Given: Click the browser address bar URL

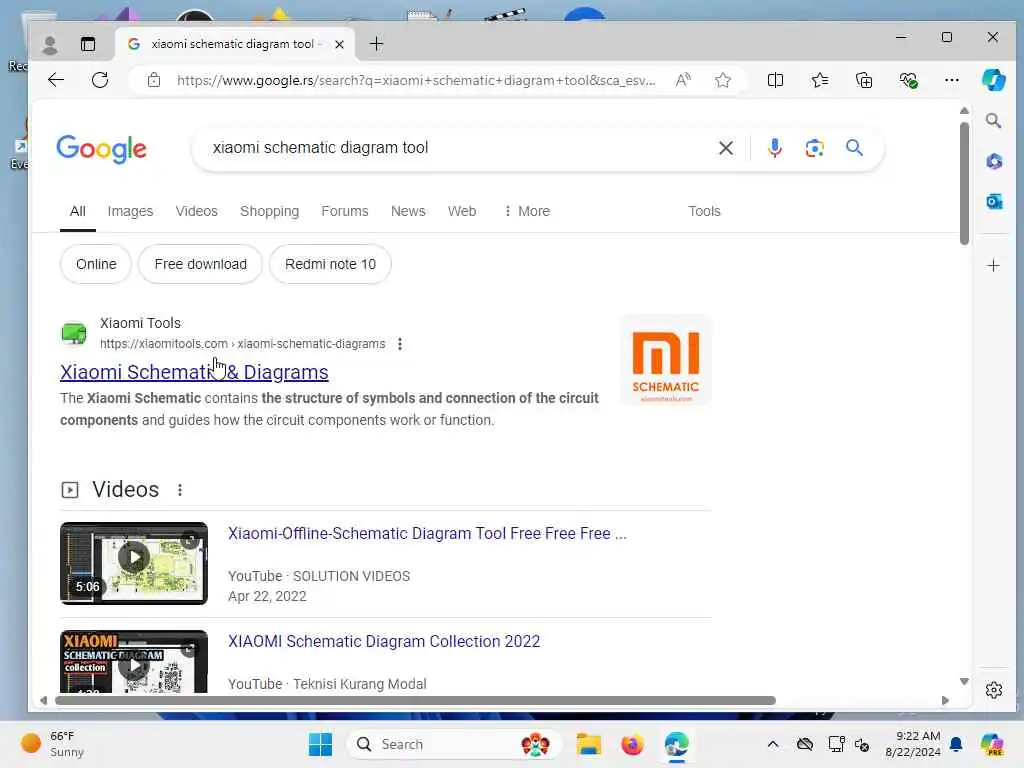Looking at the screenshot, I should click(416, 80).
